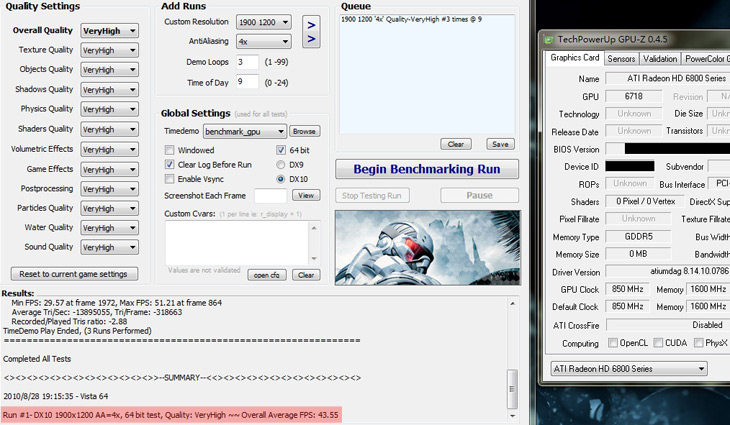Select the DX10 radio button

(281, 179)
